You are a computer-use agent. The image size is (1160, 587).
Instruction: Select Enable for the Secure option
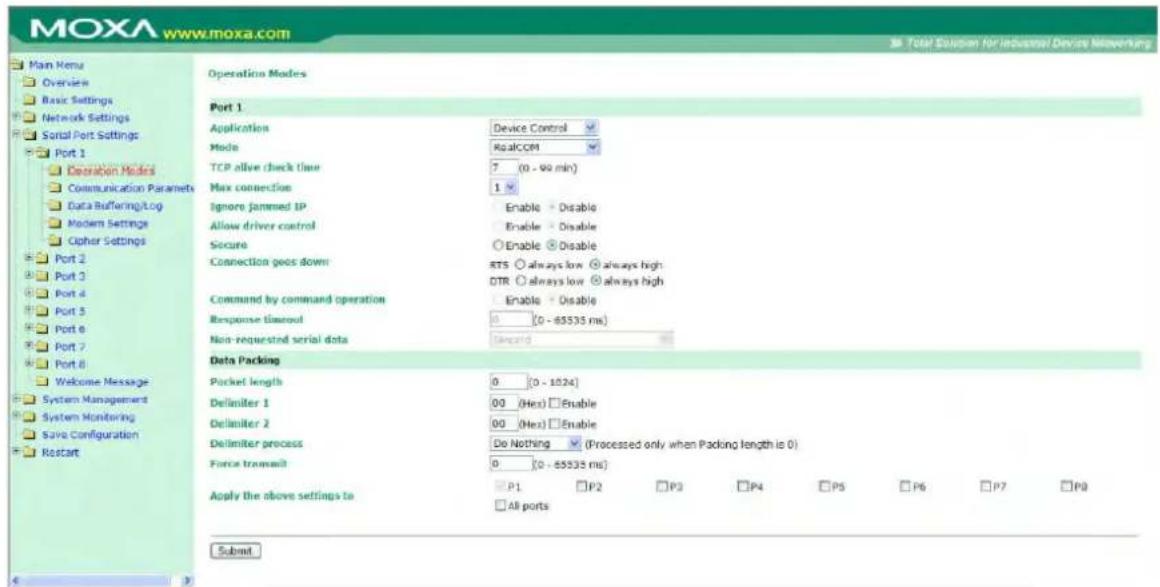click(497, 246)
